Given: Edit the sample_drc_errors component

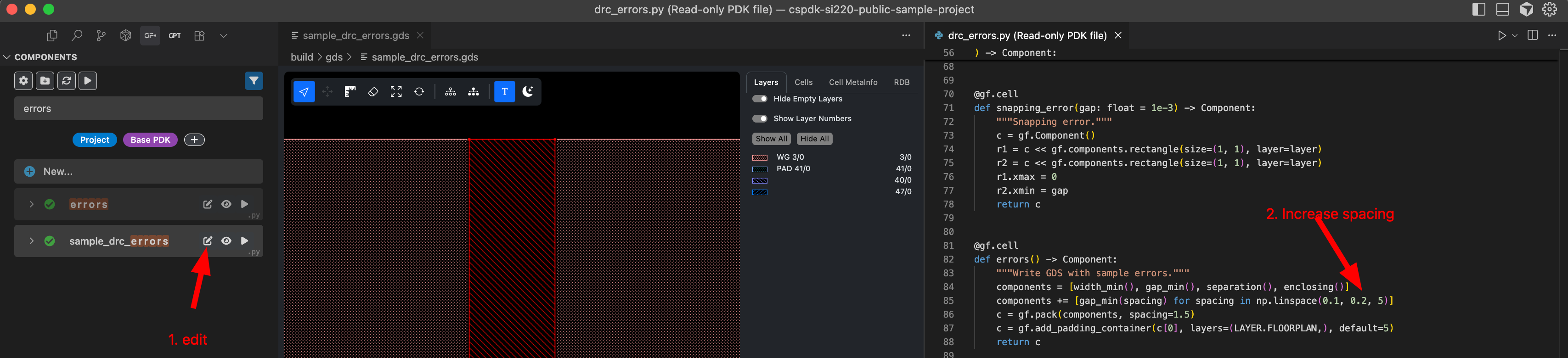Looking at the screenshot, I should pos(208,241).
